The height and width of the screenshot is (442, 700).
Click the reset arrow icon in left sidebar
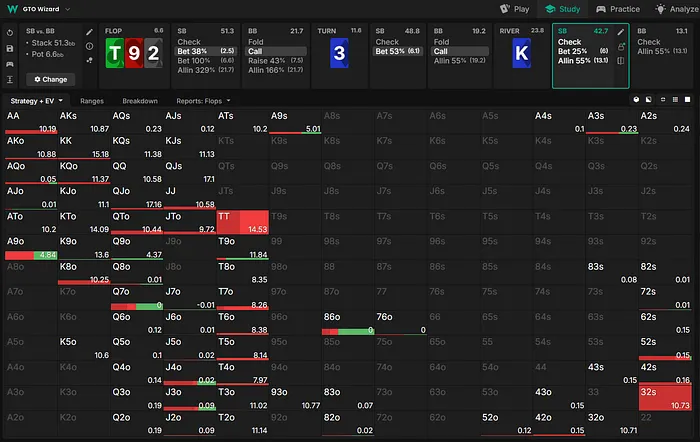pyautogui.click(x=9, y=32)
